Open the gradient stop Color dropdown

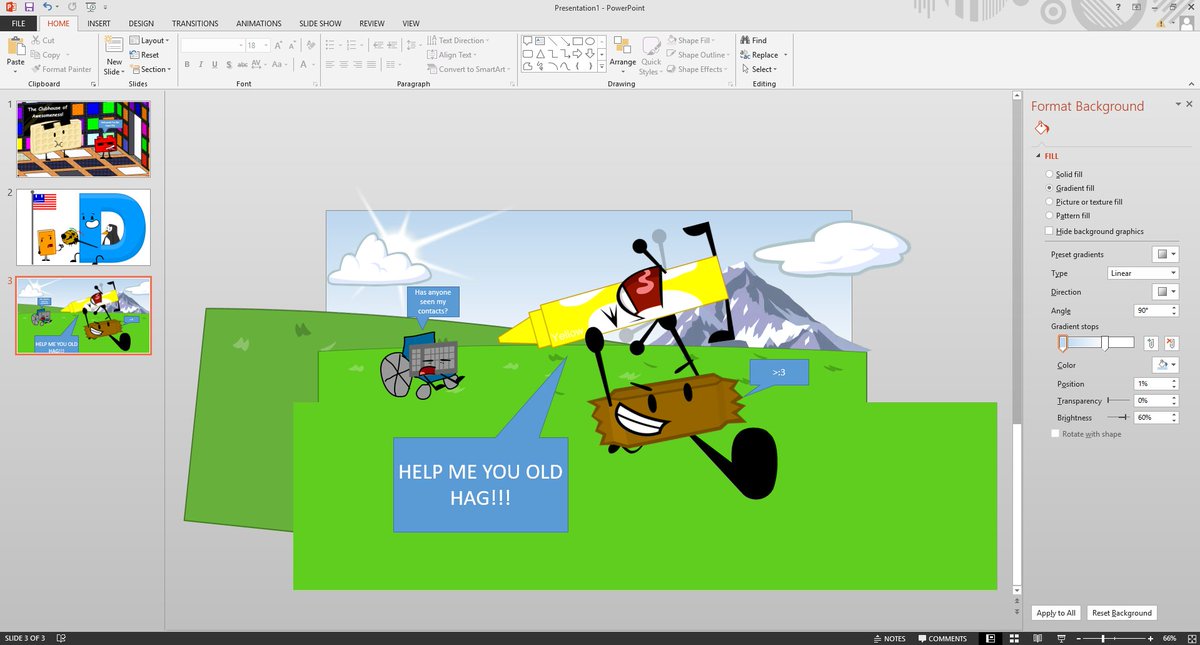click(1165, 365)
